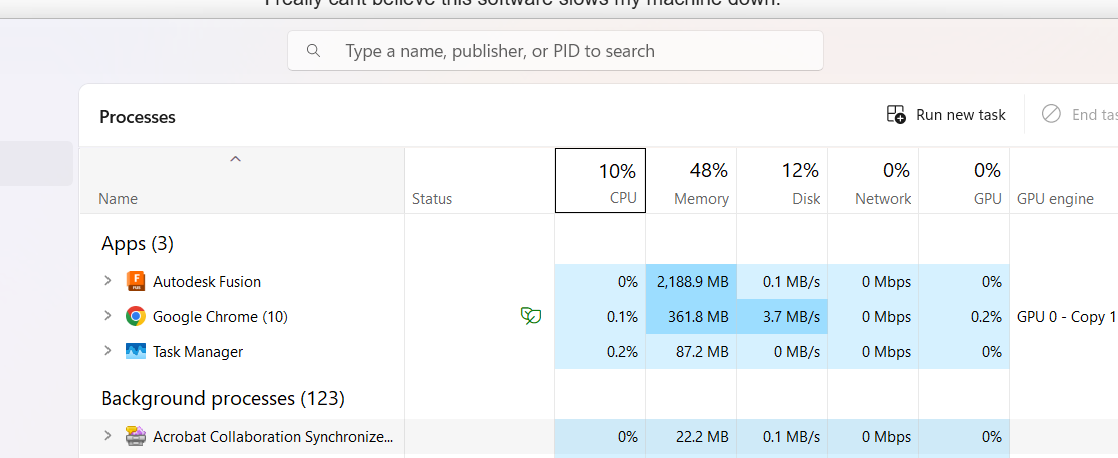Viewport: 1118px width, 458px height.
Task: Click the Google Chrome icon
Action: [x=136, y=316]
